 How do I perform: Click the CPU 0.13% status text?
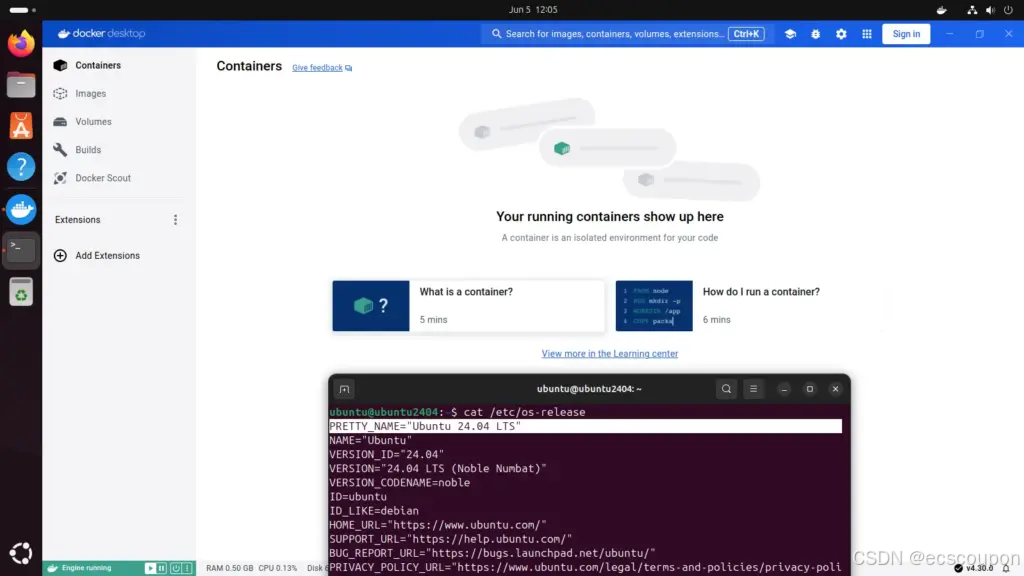[278, 568]
